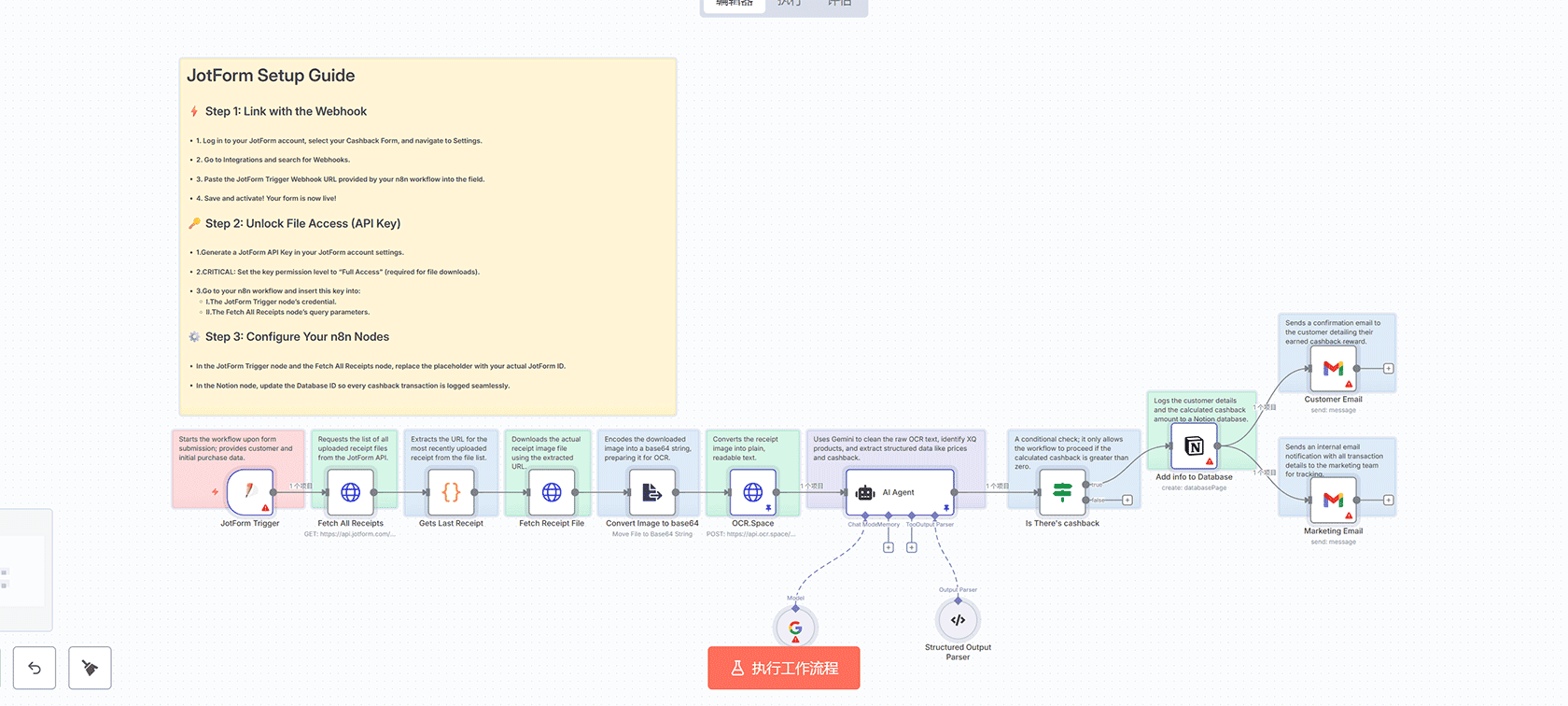Add node on the false branch plus
This screenshot has height=706, width=1568.
click(1127, 501)
